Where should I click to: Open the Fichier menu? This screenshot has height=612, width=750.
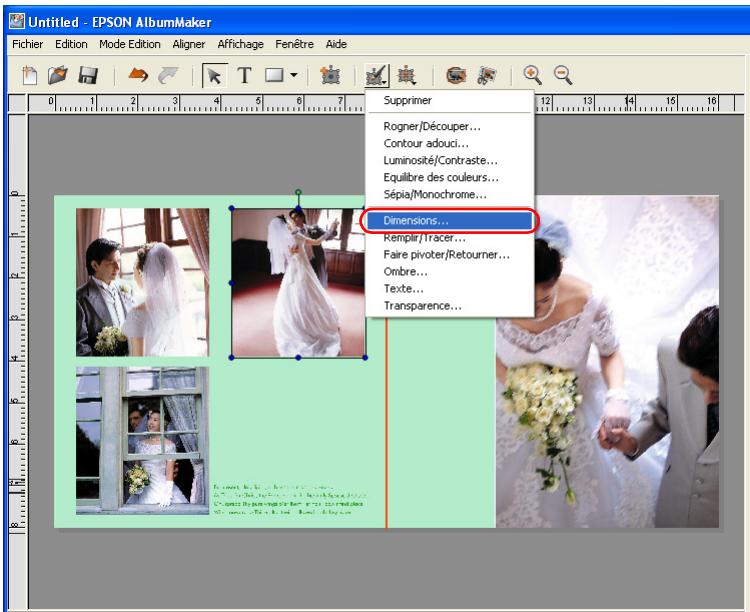pyautogui.click(x=27, y=44)
